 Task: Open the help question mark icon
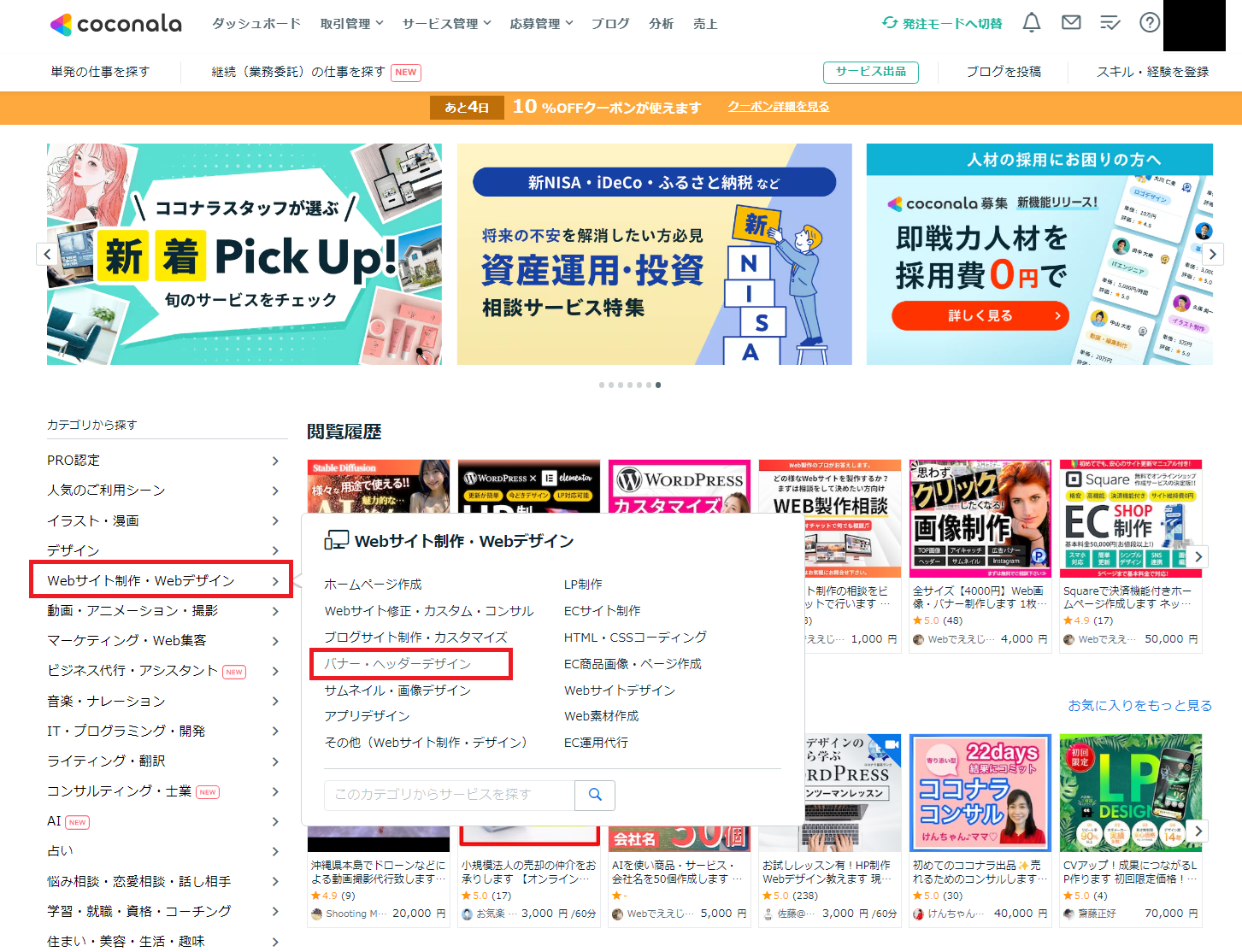click(1150, 23)
